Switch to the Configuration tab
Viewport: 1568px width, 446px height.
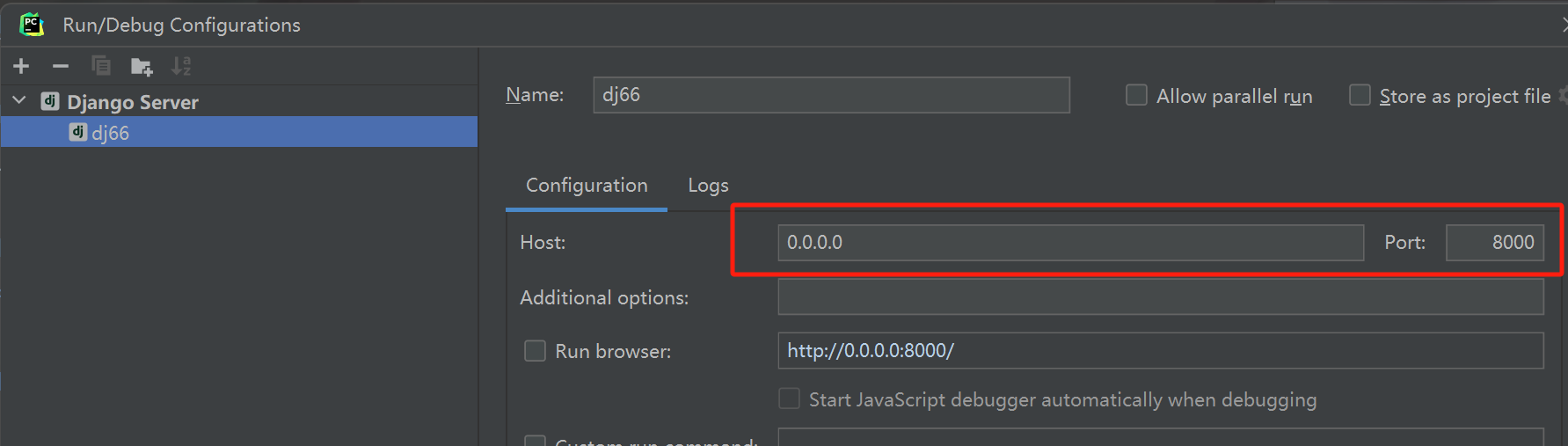coord(587,186)
